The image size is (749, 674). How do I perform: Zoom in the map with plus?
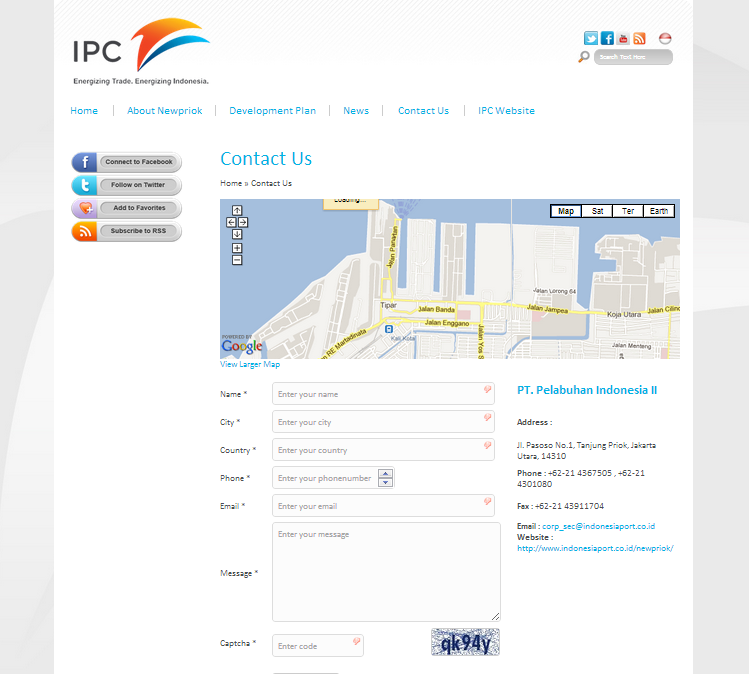237,248
